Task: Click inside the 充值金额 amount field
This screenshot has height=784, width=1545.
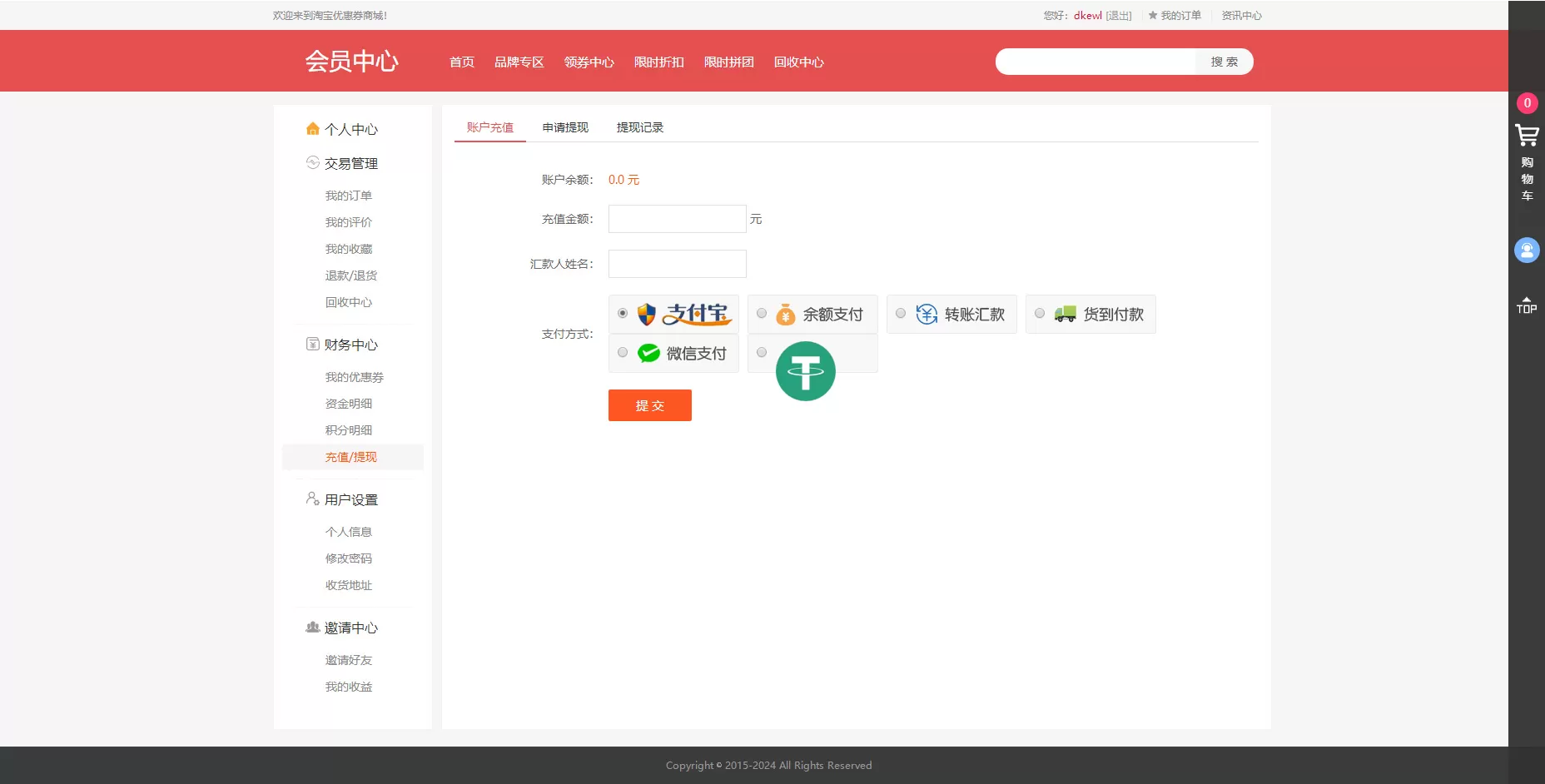Action: point(676,218)
